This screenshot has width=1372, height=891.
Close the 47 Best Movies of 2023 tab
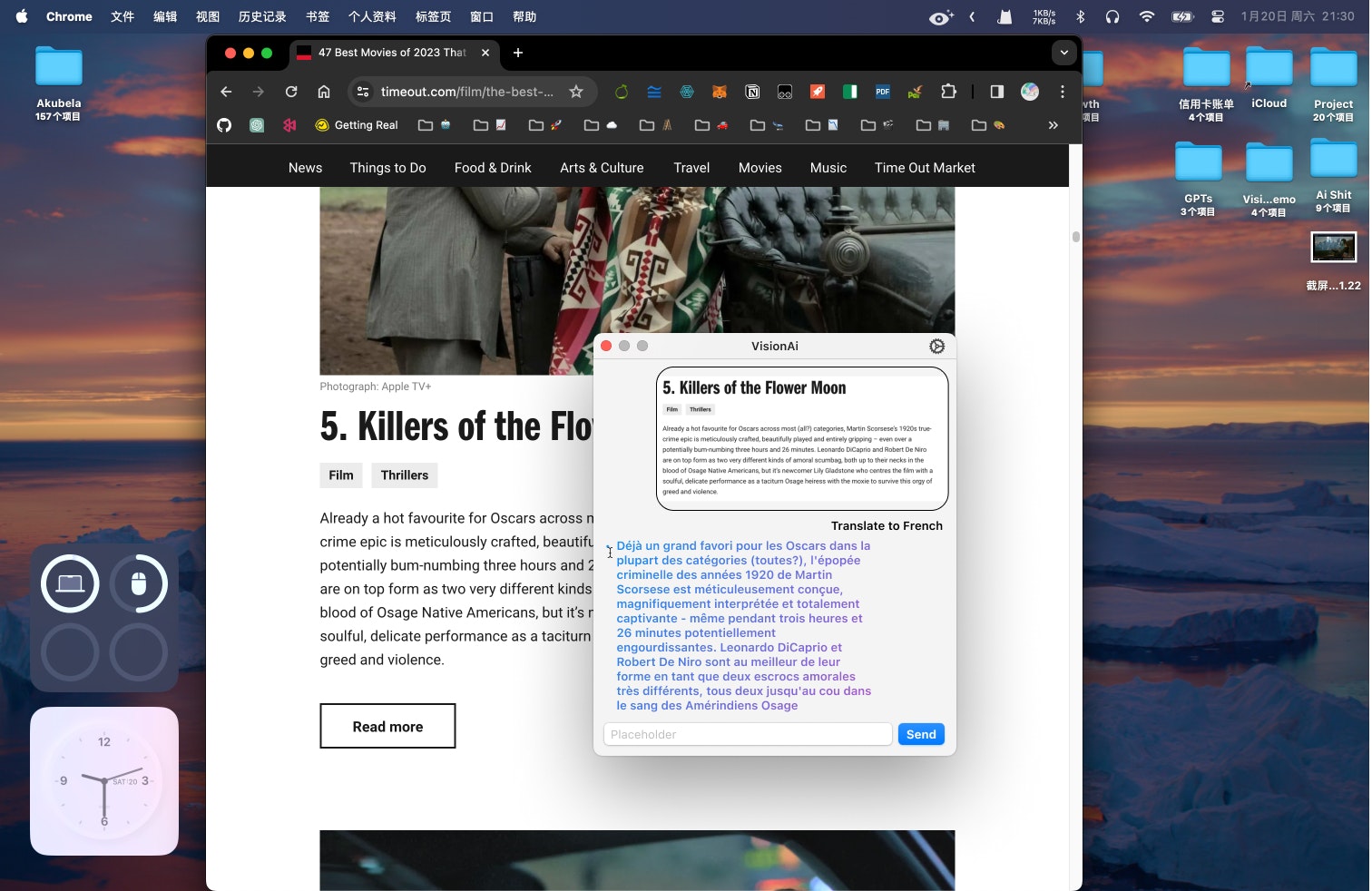coord(485,53)
